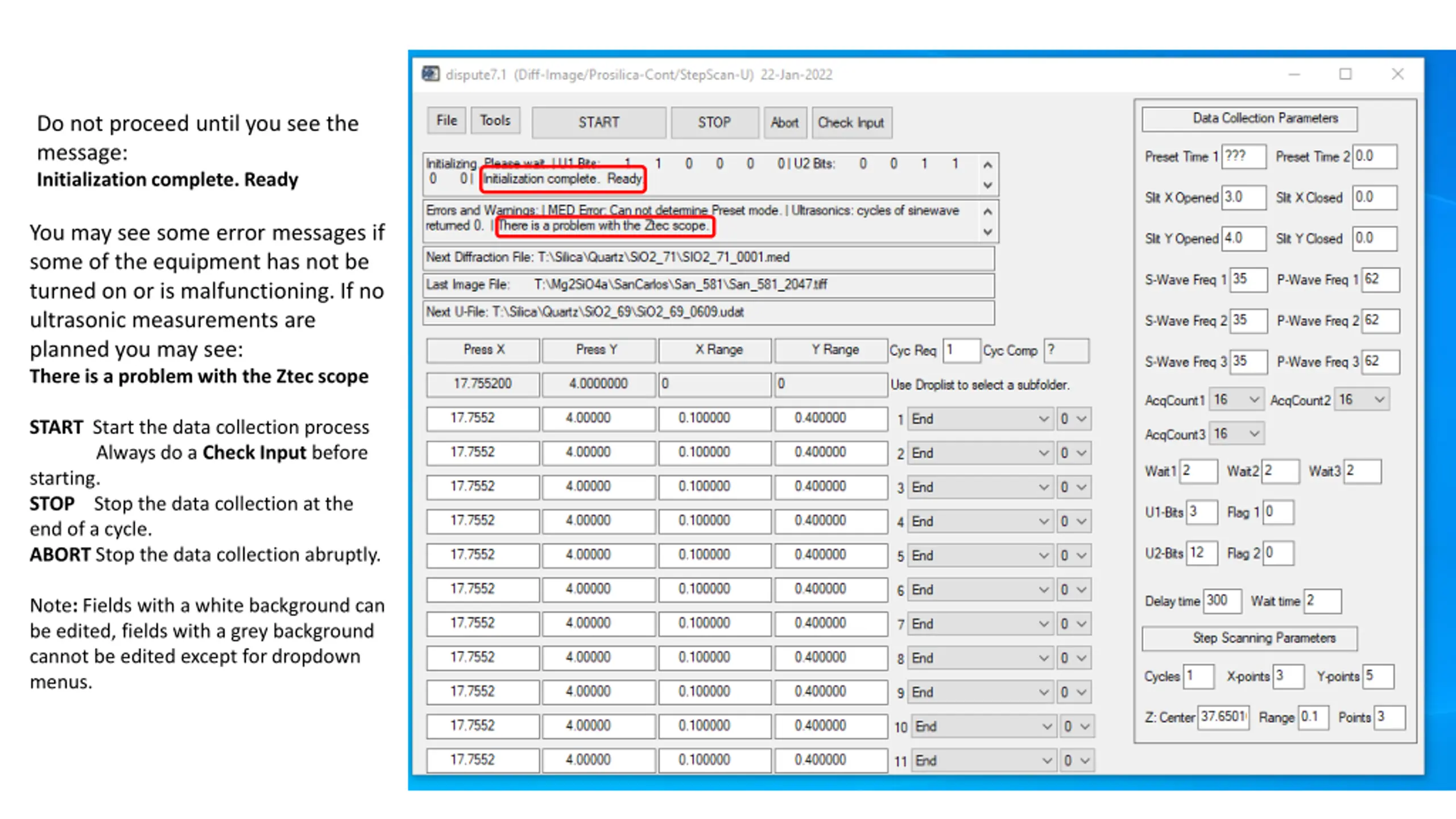Click the Slit X Opened field

tap(1244, 197)
